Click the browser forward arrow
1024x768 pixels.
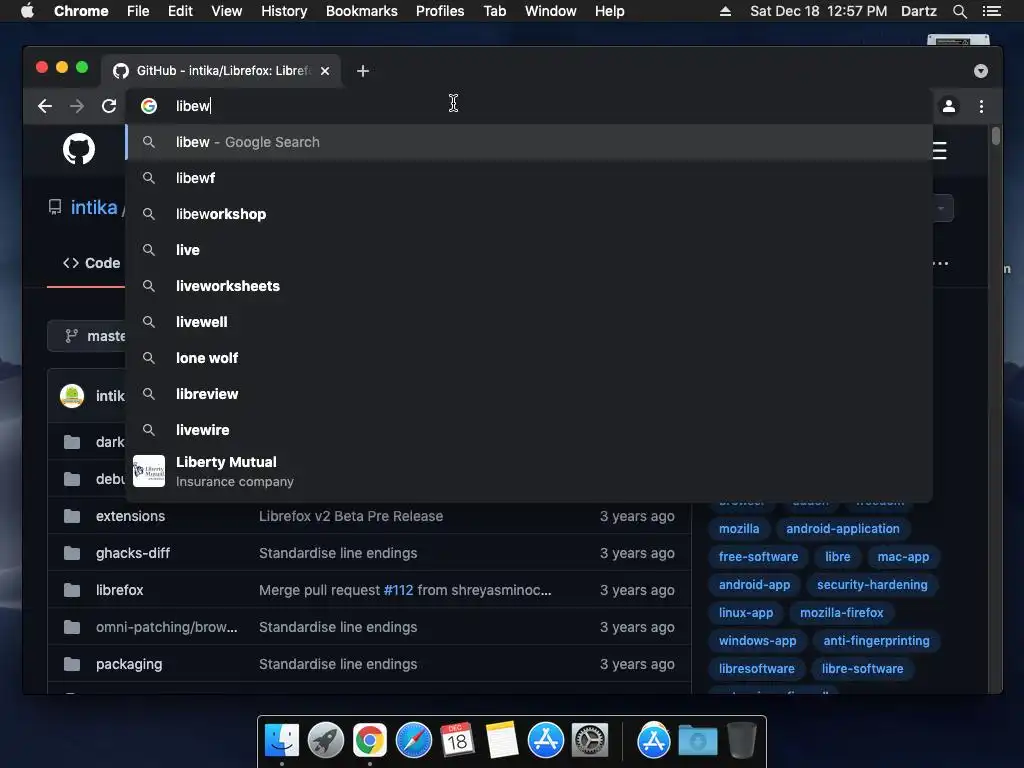pyautogui.click(x=76, y=106)
